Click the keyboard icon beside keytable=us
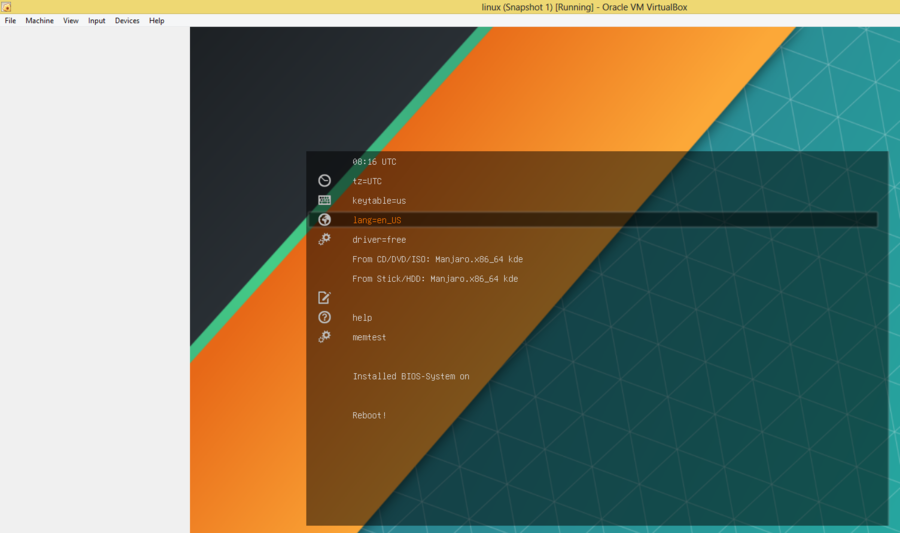The image size is (900, 533). pyautogui.click(x=324, y=200)
